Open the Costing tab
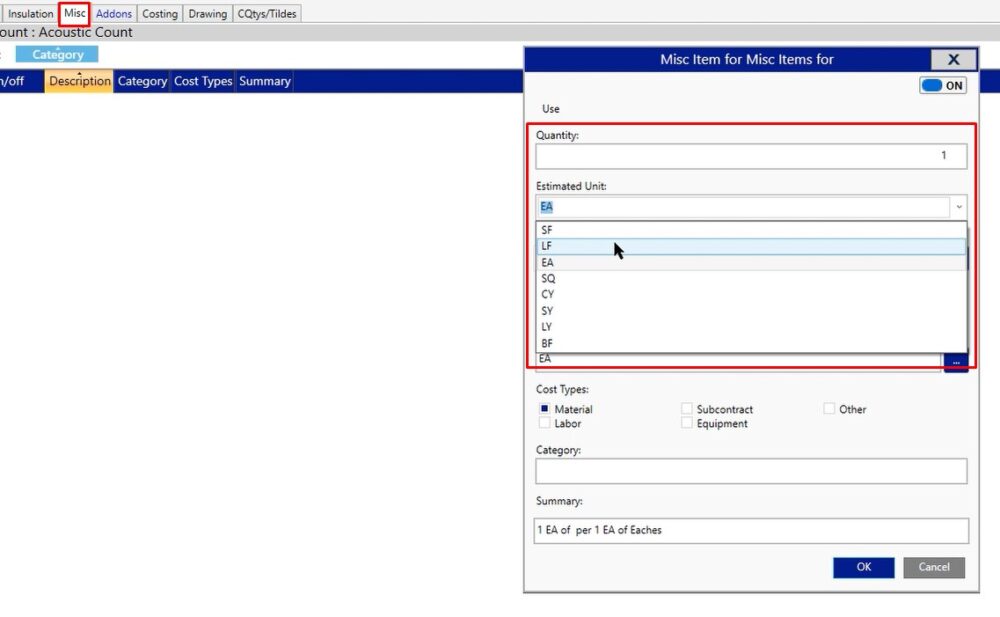1000x617 pixels. click(x=160, y=14)
